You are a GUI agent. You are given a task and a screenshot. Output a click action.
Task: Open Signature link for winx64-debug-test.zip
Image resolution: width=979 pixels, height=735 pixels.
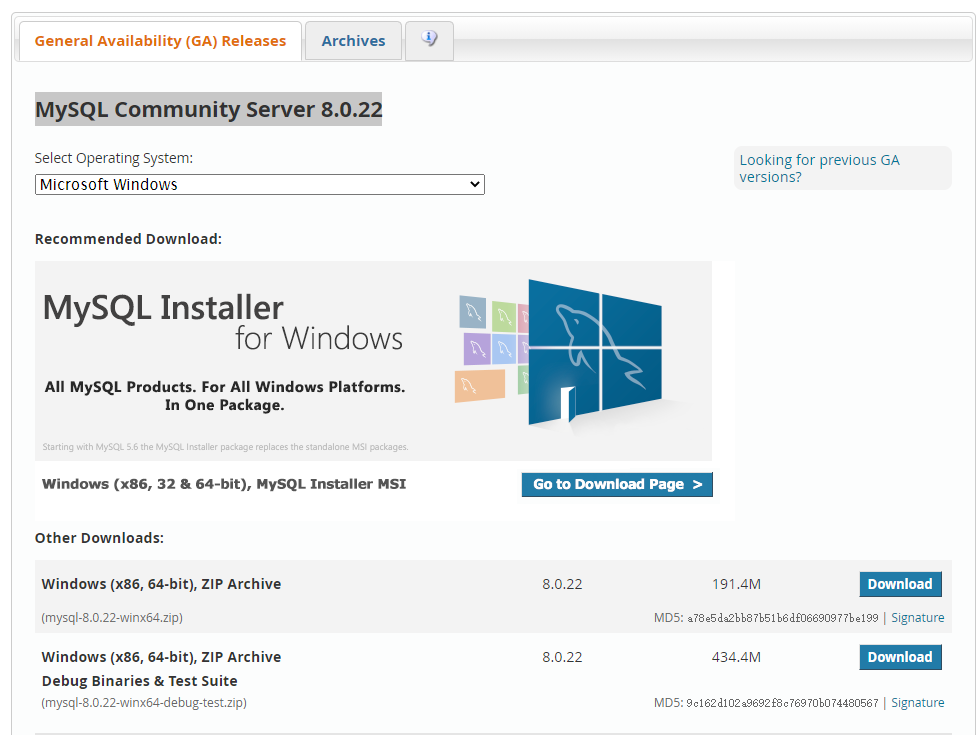click(x=917, y=703)
